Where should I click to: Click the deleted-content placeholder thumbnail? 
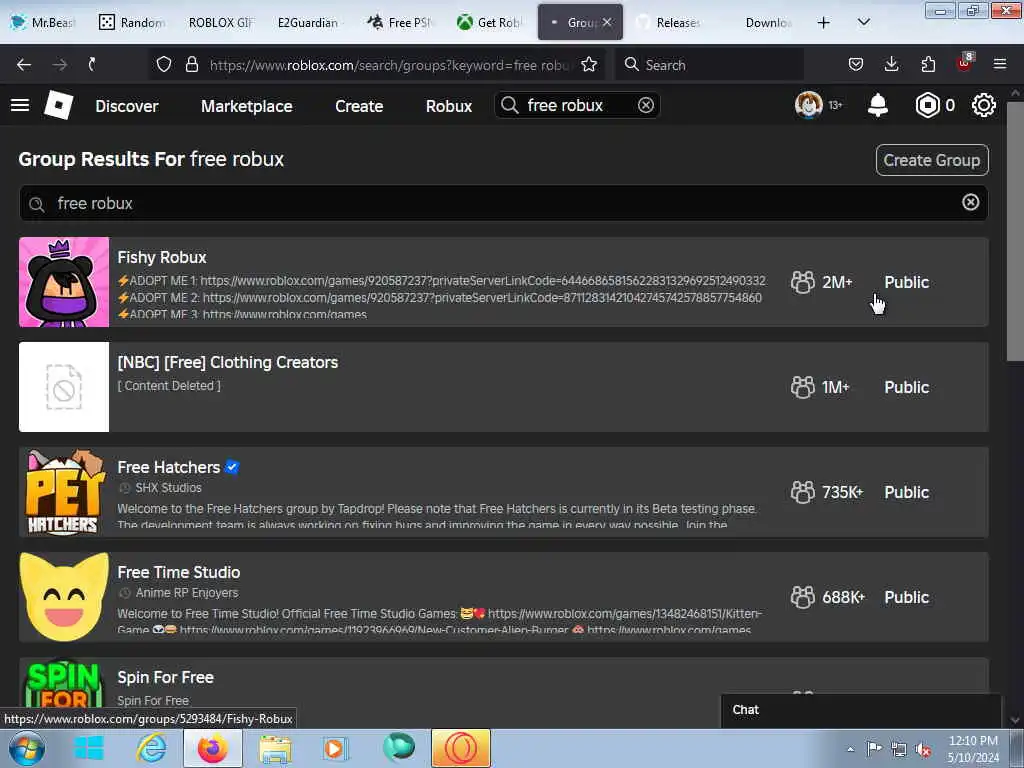point(64,387)
